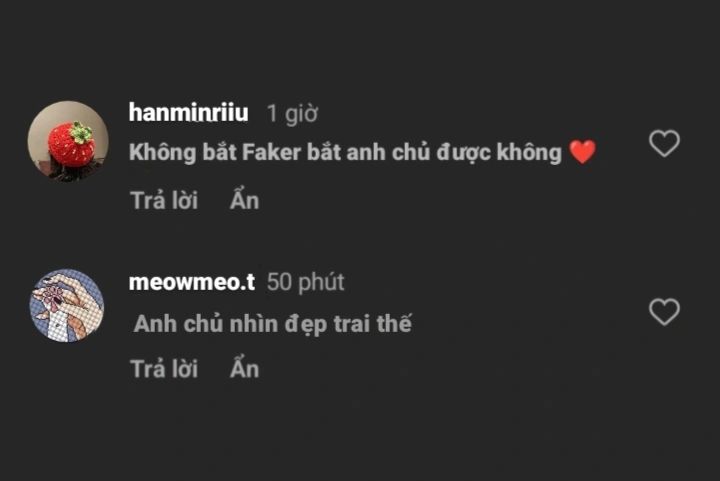720x481 pixels.
Task: Open hanminriiu's strawberry profile picture
Action: click(x=68, y=141)
